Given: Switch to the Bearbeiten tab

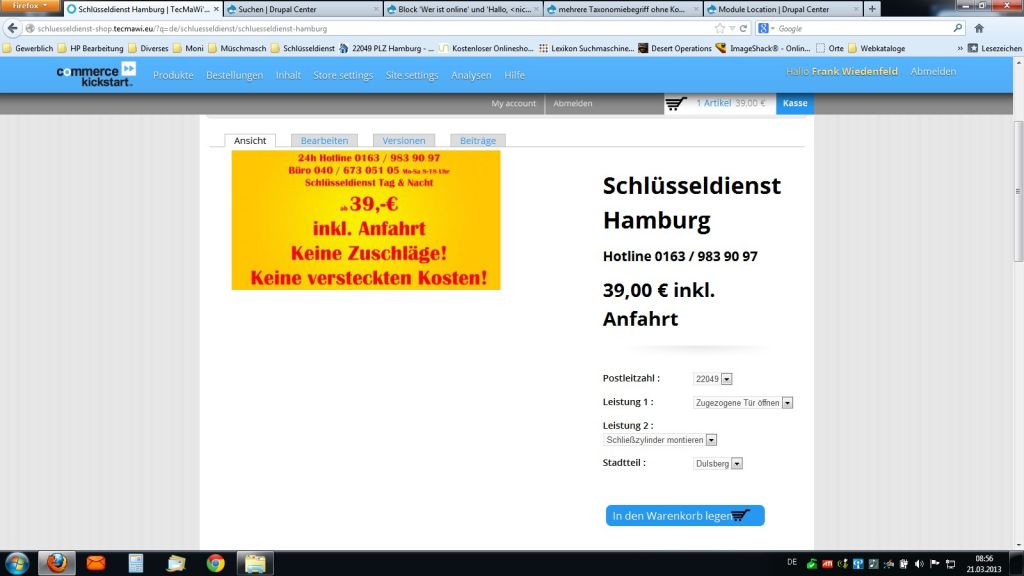Looking at the screenshot, I should click(324, 141).
